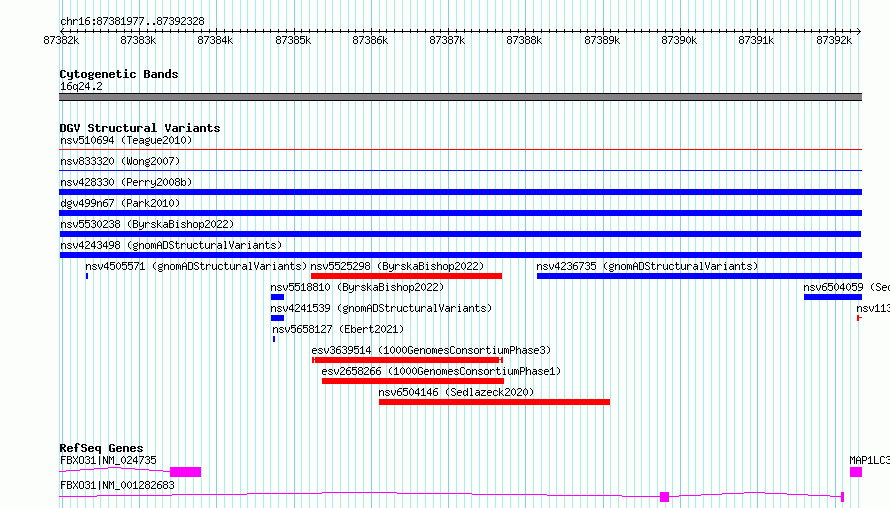Click the red bar under esv3639514

pyautogui.click(x=407, y=360)
